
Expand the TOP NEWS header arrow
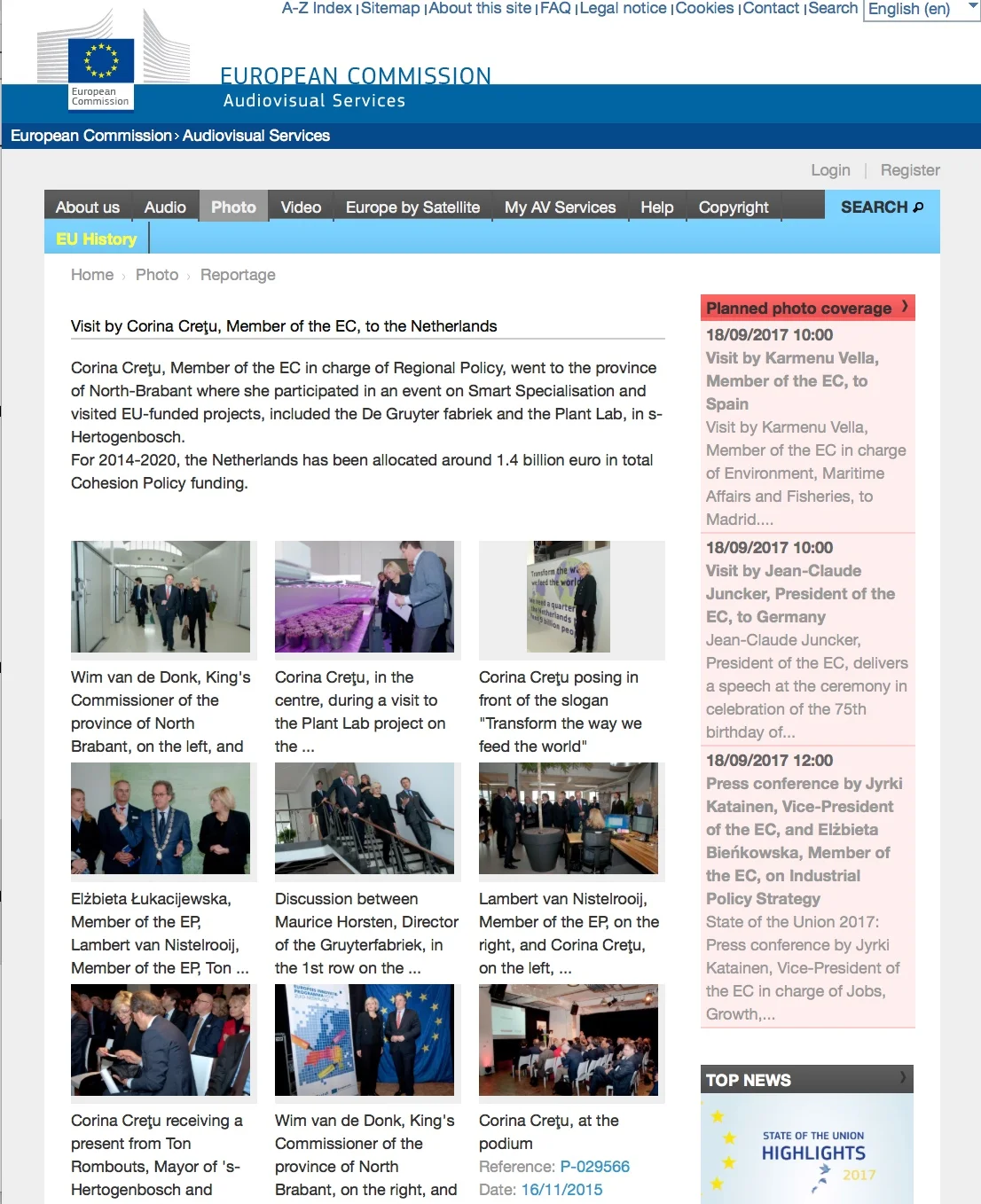coord(903,1078)
